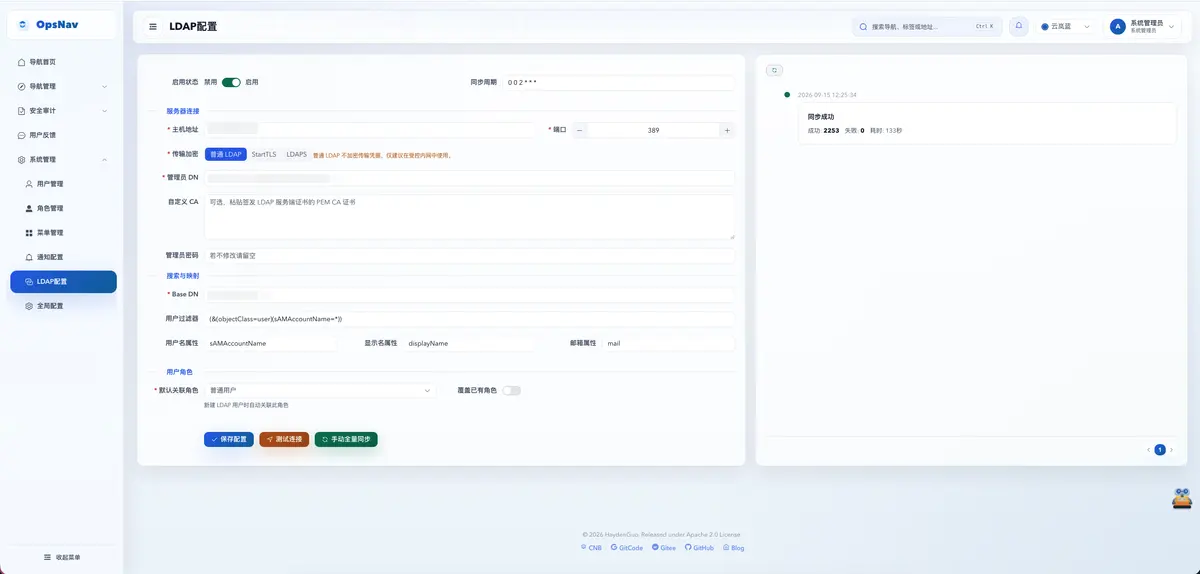The image size is (1200, 574).
Task: Click the 安全审计 document icon
Action: [22, 111]
